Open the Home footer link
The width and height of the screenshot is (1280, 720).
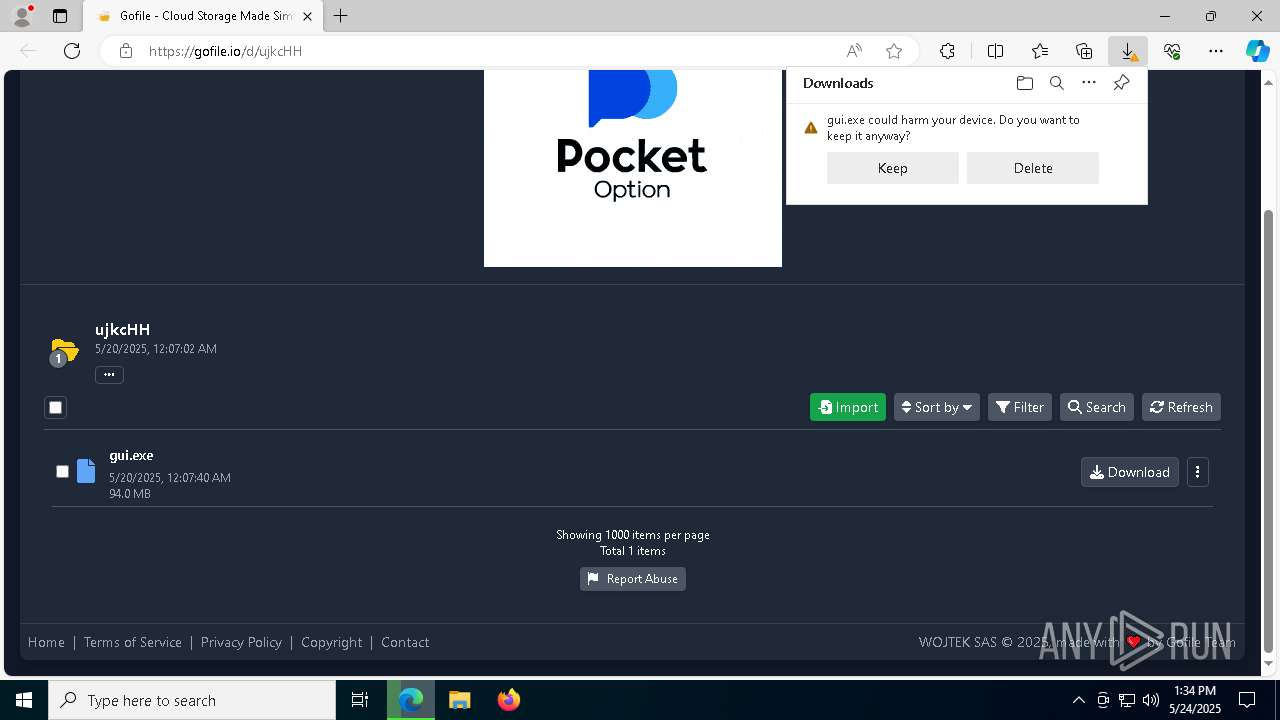coord(46,642)
